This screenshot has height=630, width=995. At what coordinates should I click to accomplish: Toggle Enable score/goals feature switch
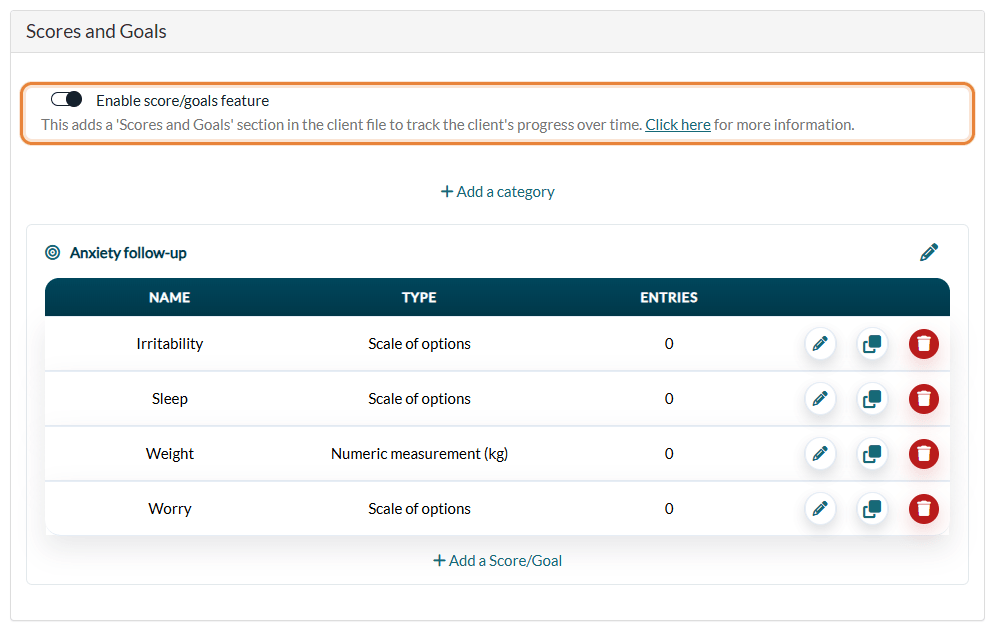[67, 100]
